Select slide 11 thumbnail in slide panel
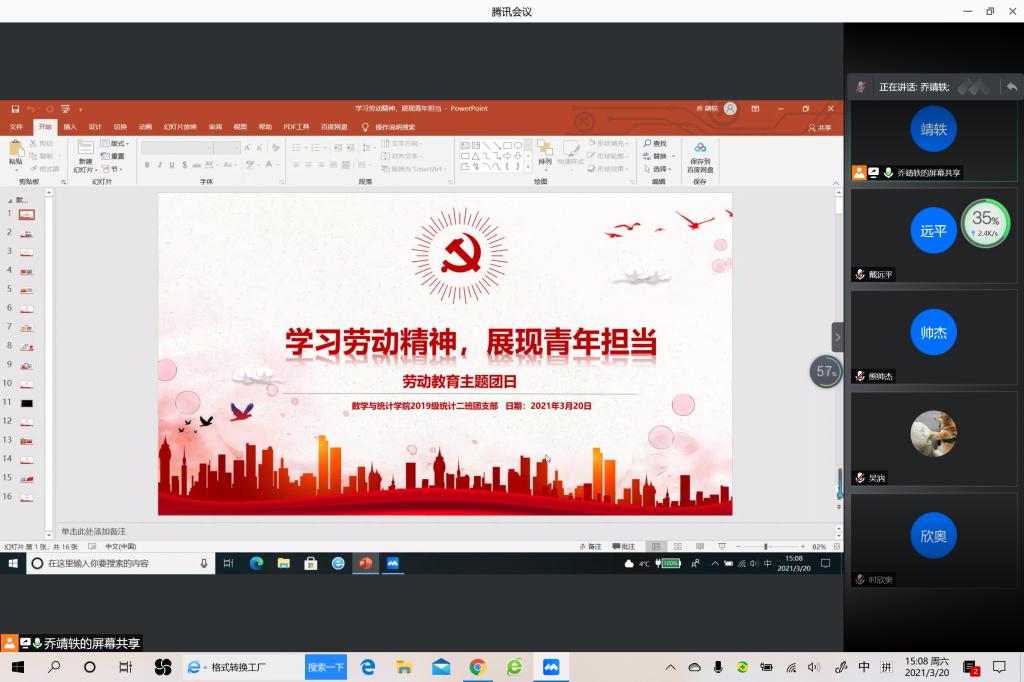Screen dimensions: 1024x682 [x=27, y=402]
